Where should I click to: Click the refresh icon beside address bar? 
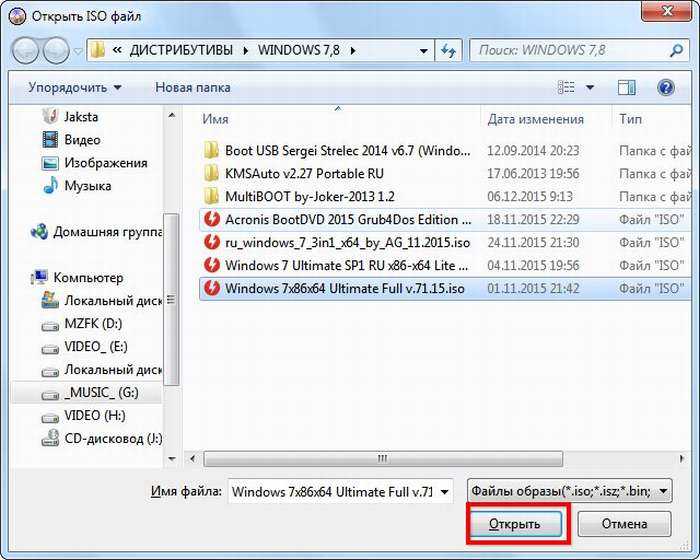(448, 50)
